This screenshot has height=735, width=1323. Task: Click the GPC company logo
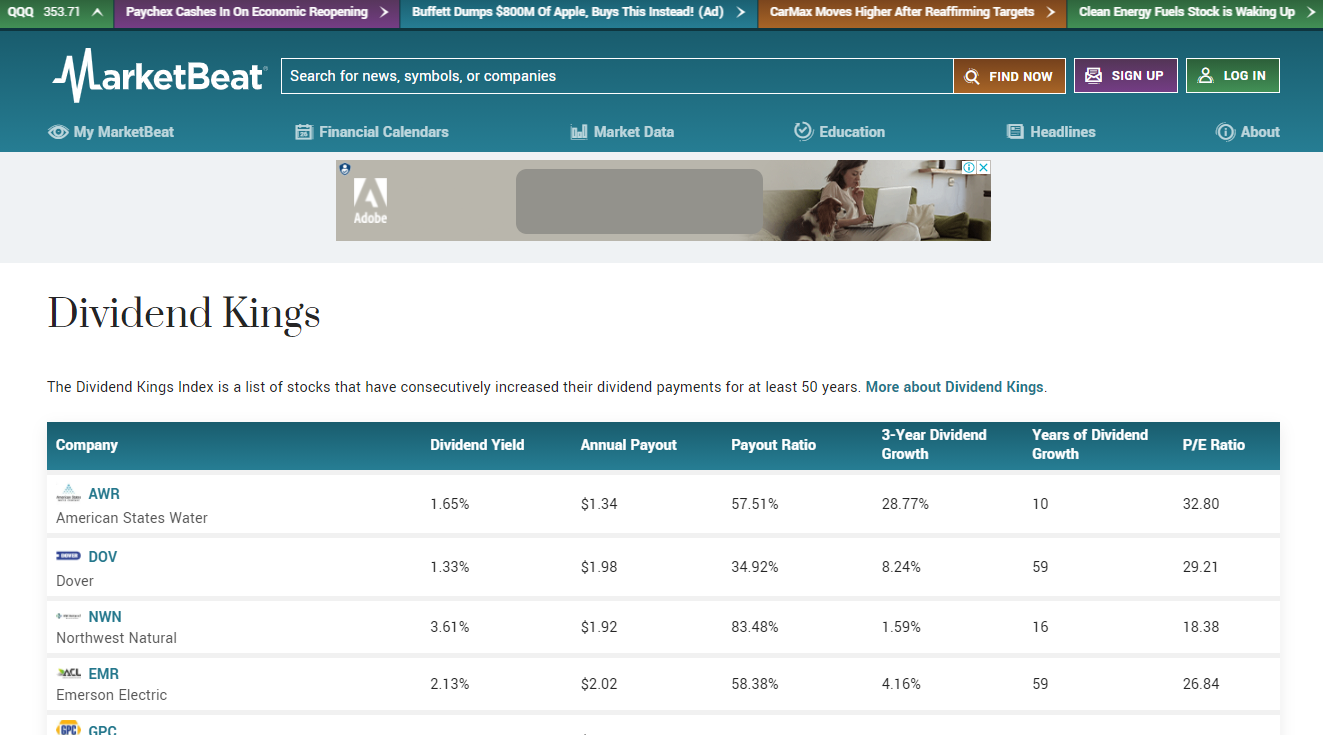[69, 728]
